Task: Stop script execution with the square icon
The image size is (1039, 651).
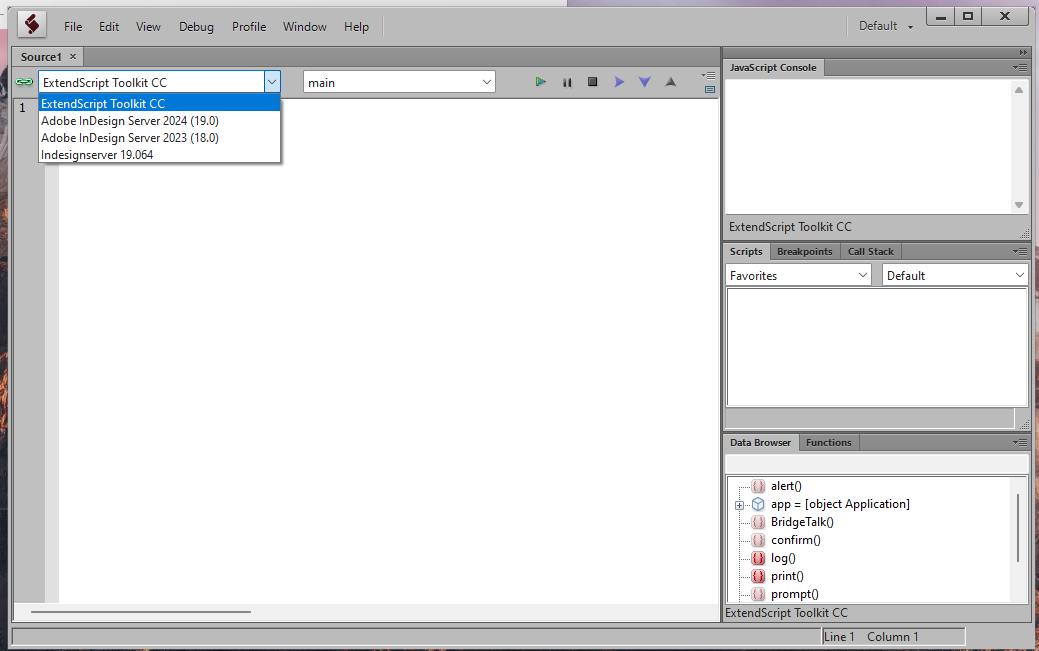Action: pyautogui.click(x=592, y=82)
